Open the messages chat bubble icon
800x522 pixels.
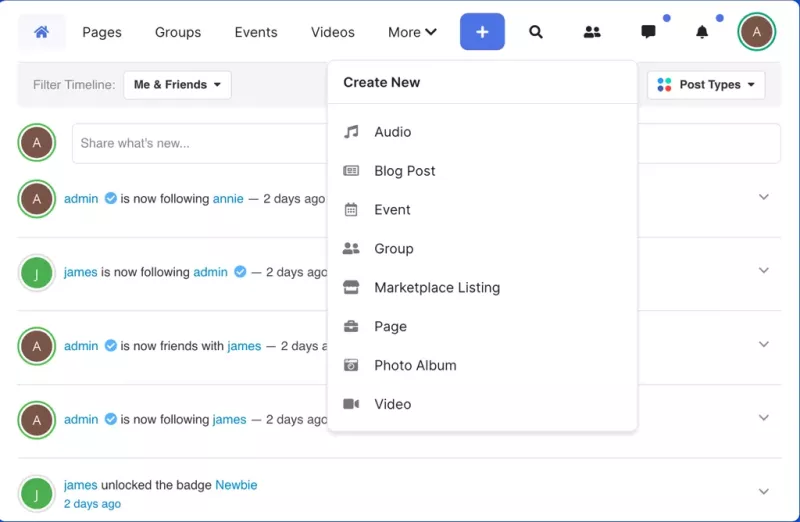click(x=648, y=32)
